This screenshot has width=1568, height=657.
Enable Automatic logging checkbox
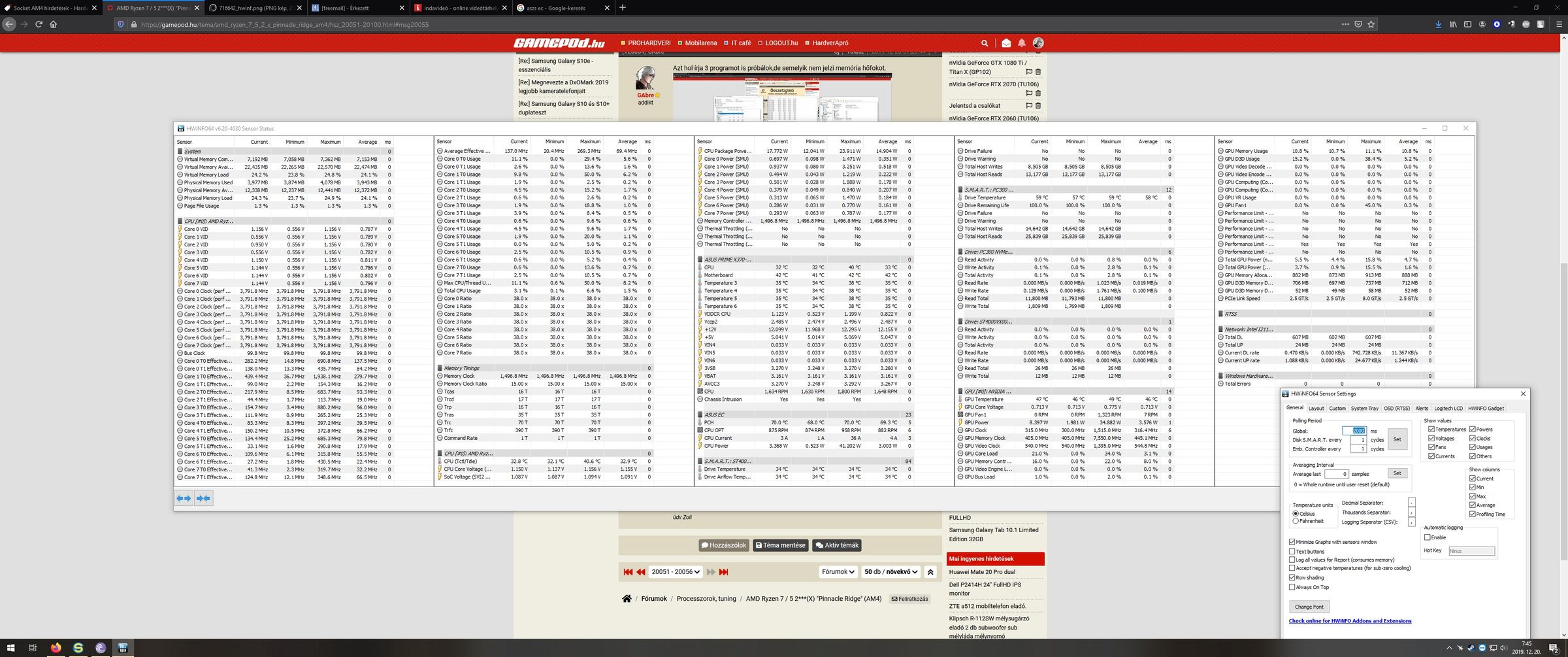click(x=1428, y=537)
